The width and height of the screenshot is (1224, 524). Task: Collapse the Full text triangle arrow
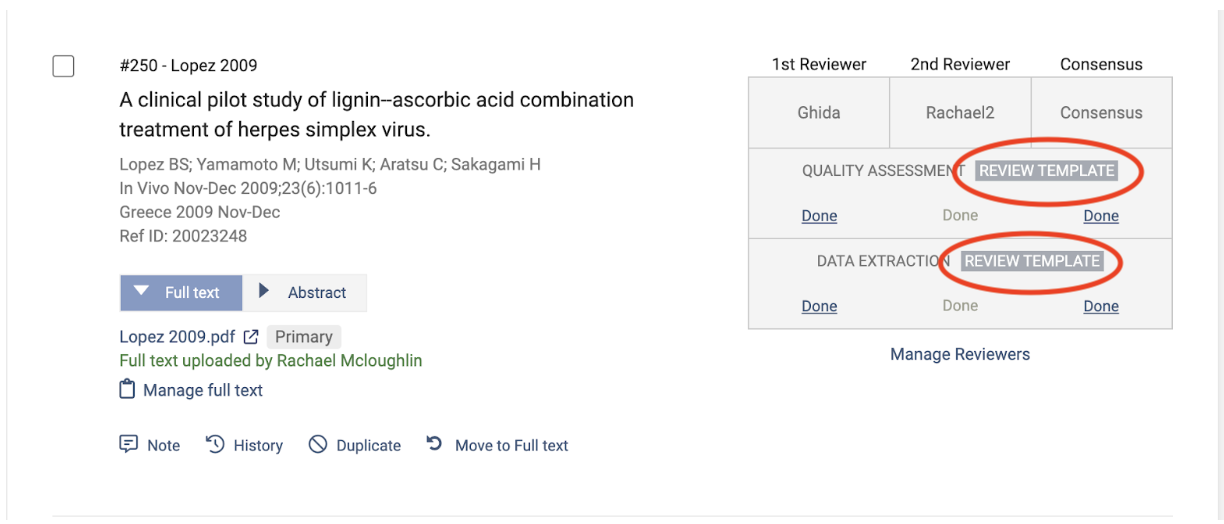(142, 292)
